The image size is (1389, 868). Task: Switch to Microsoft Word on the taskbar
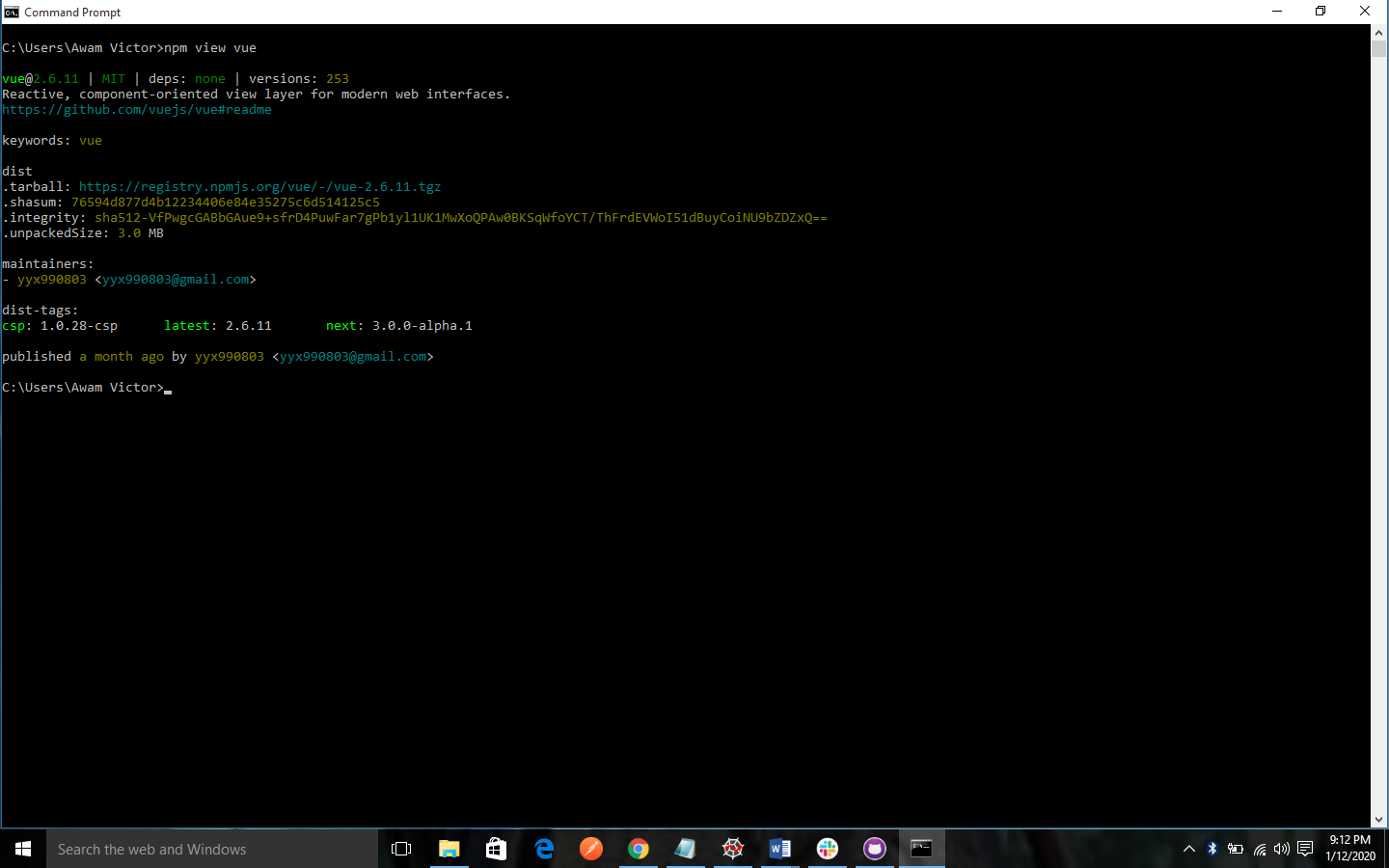(x=779, y=849)
